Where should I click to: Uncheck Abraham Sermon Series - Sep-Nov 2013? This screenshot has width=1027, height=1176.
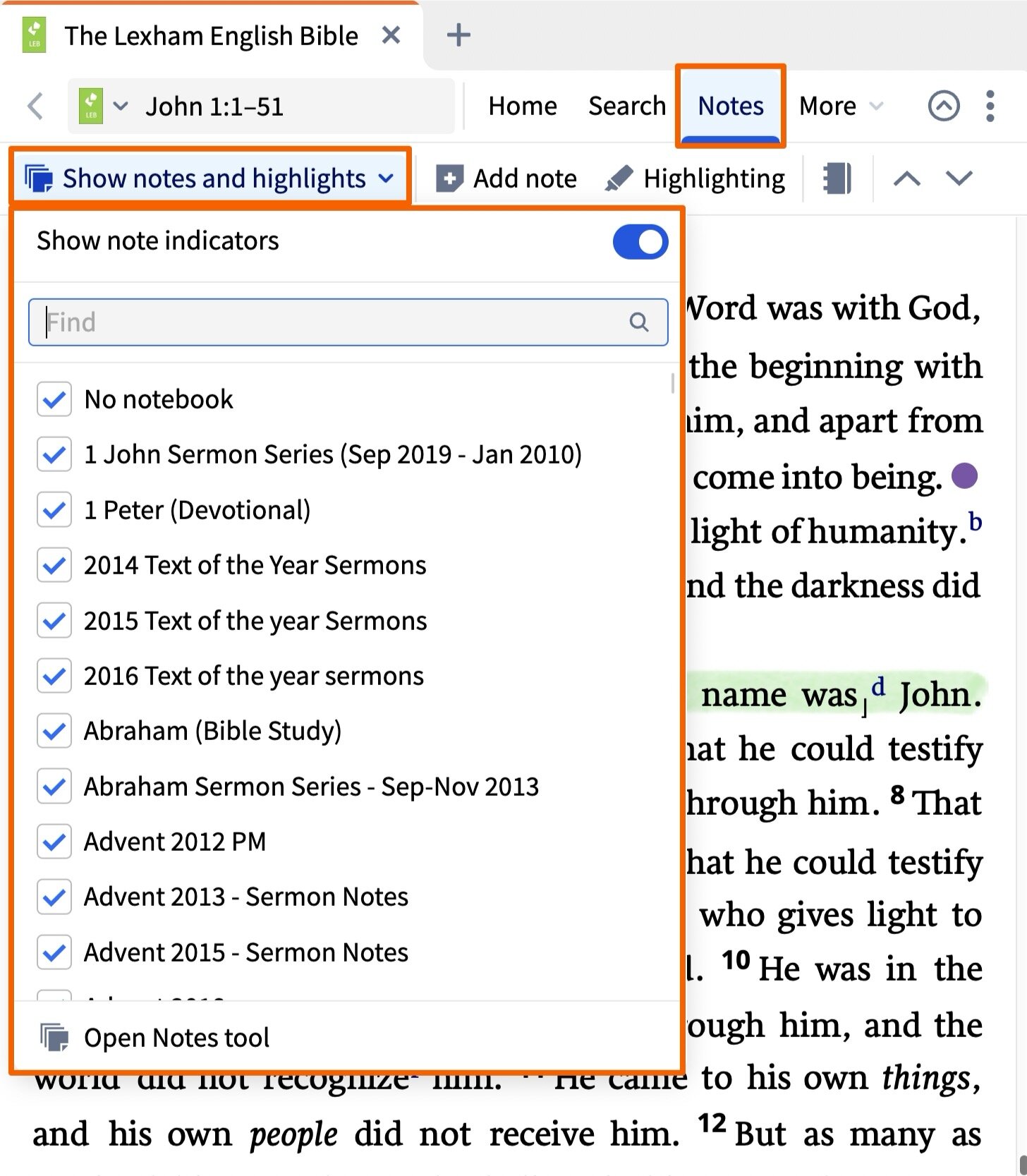54,787
